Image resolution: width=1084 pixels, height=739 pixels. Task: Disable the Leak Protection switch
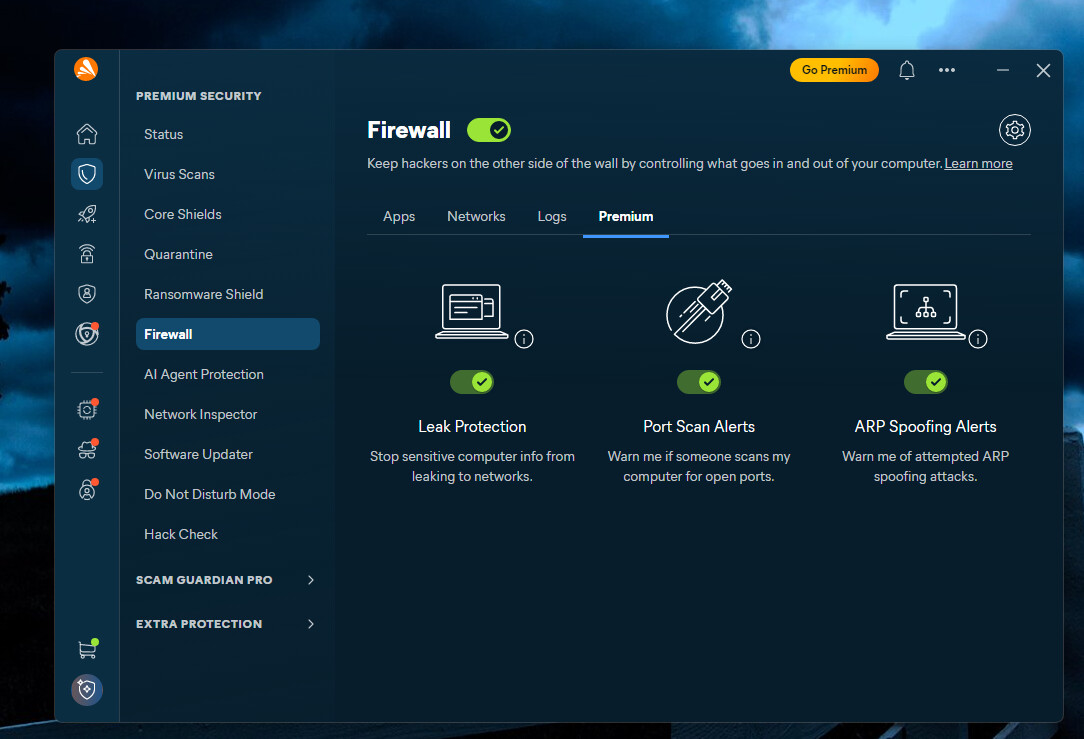tap(471, 382)
